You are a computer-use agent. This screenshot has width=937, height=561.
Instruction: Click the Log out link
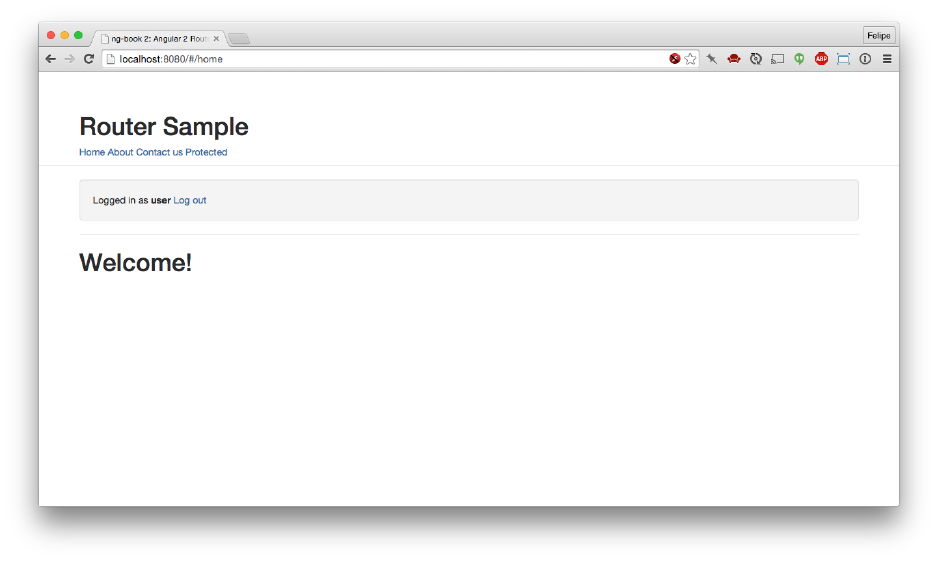[190, 201]
